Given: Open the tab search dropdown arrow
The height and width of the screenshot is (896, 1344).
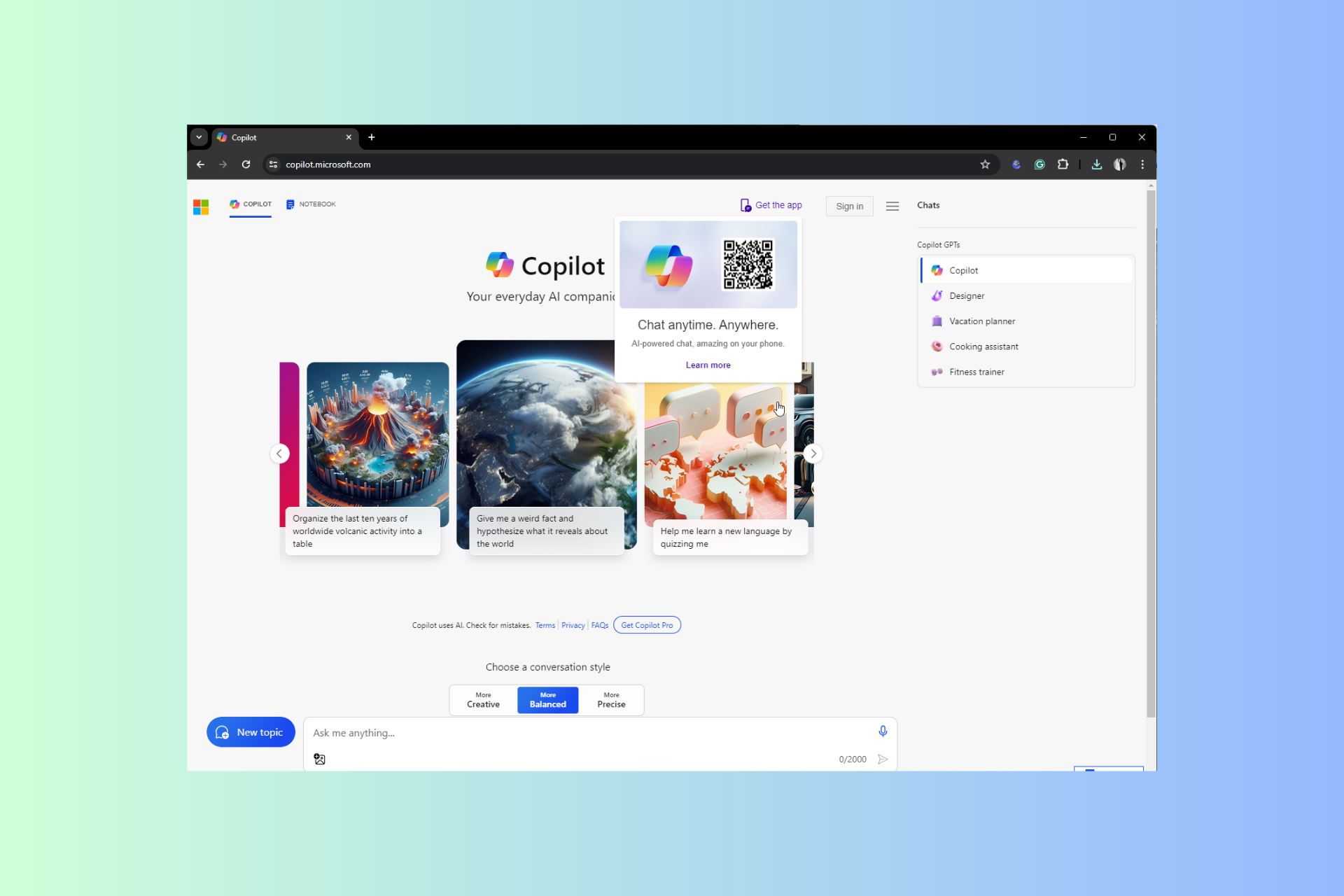Looking at the screenshot, I should pyautogui.click(x=199, y=137).
